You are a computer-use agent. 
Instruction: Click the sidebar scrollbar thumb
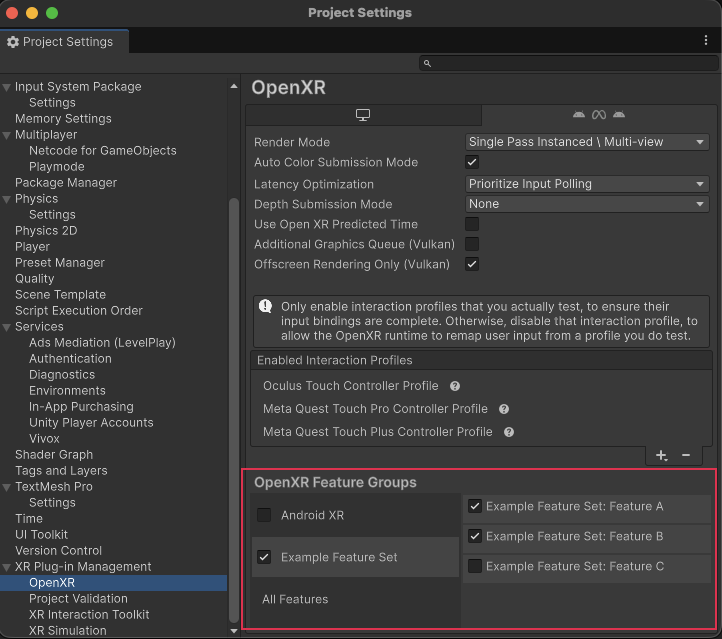234,410
